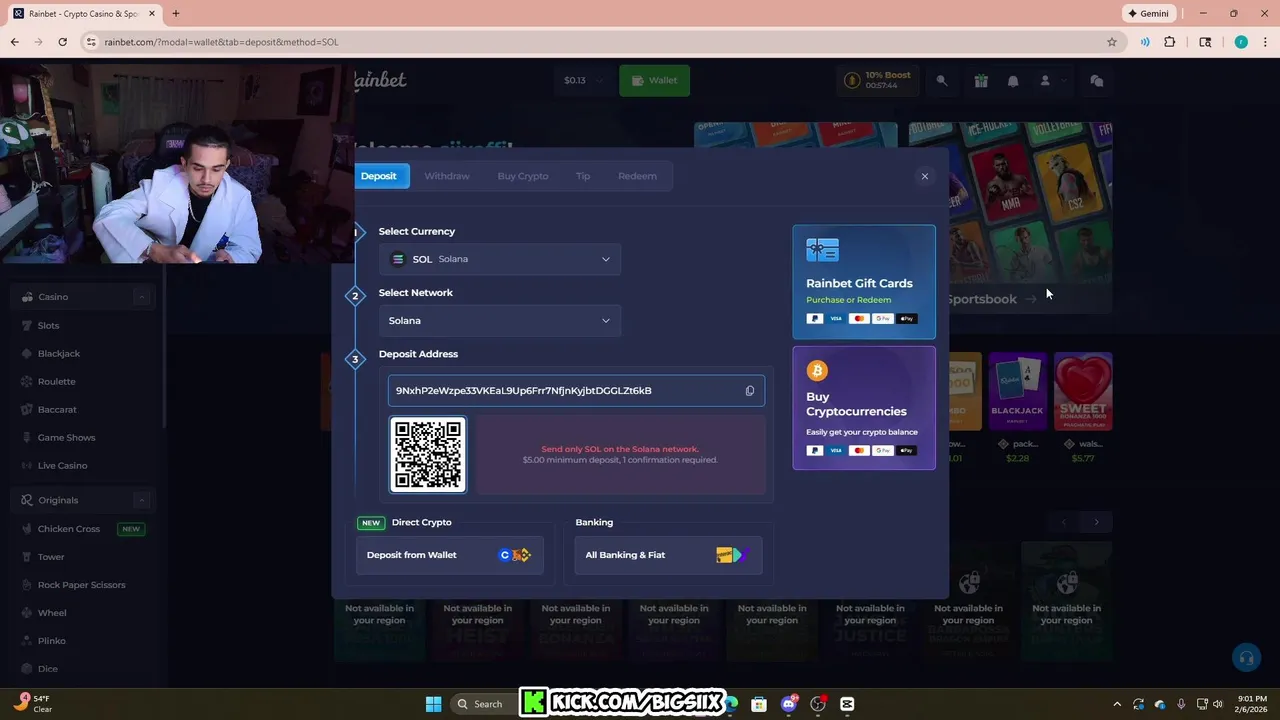Click the Deposit from Wallet button
Image resolution: width=1280 pixels, height=720 pixels.
pos(450,555)
